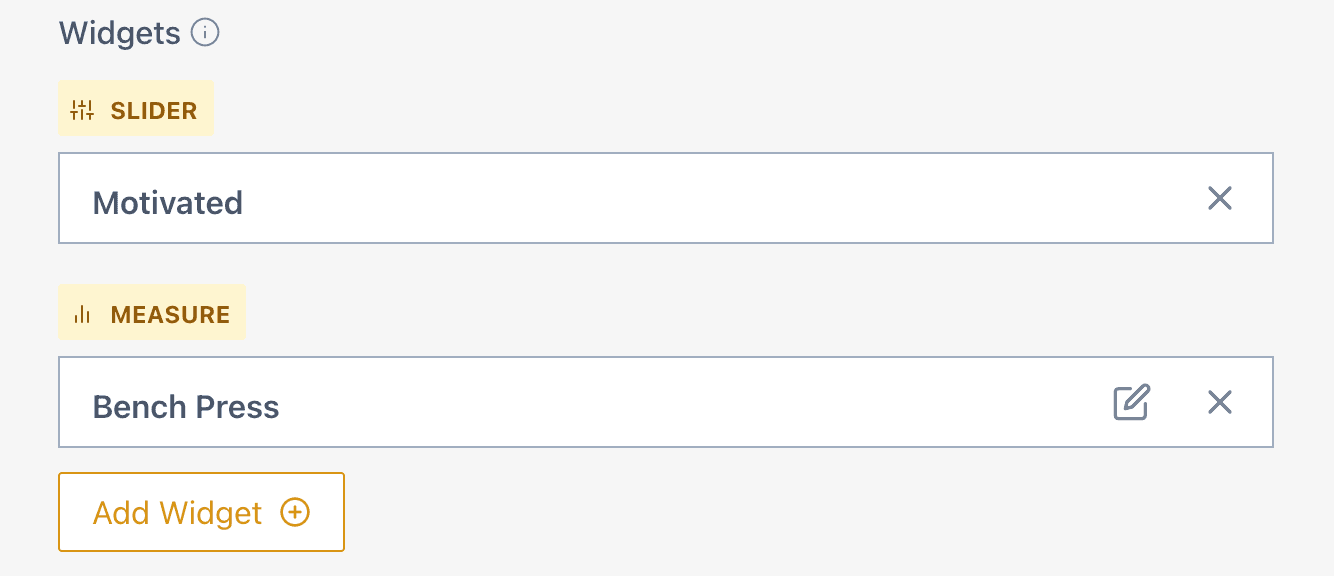The image size is (1334, 576).
Task: Edit the Bench Press widget
Action: coord(1132,402)
